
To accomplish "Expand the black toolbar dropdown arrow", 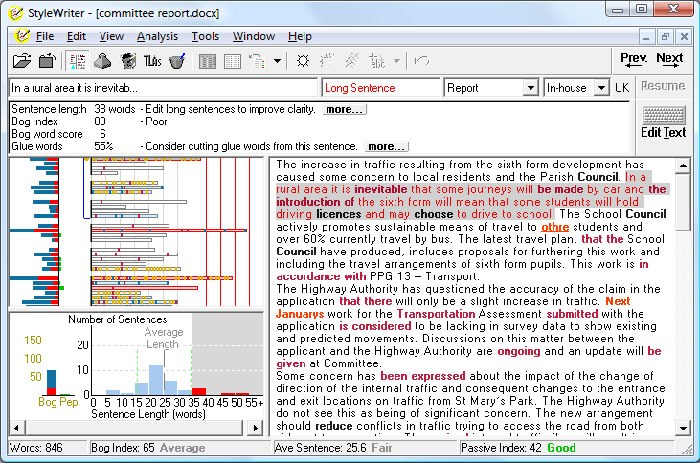I will click(x=277, y=61).
